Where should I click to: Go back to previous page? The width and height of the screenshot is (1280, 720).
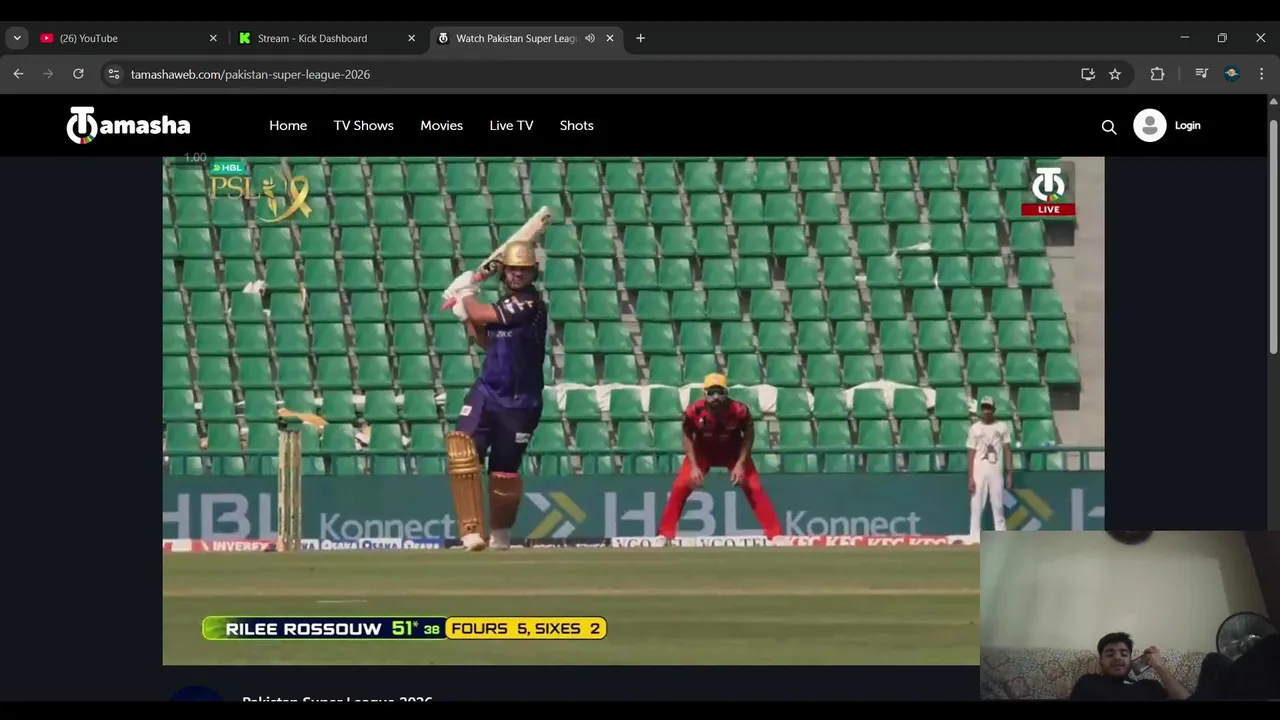[18, 74]
